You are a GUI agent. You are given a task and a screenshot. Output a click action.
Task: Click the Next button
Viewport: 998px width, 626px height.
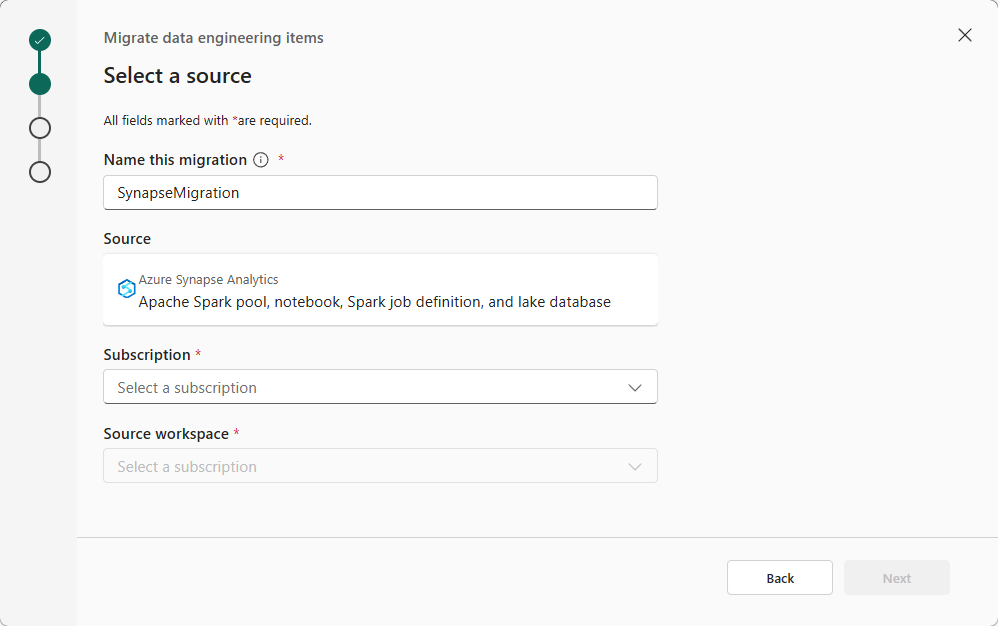pos(897,578)
